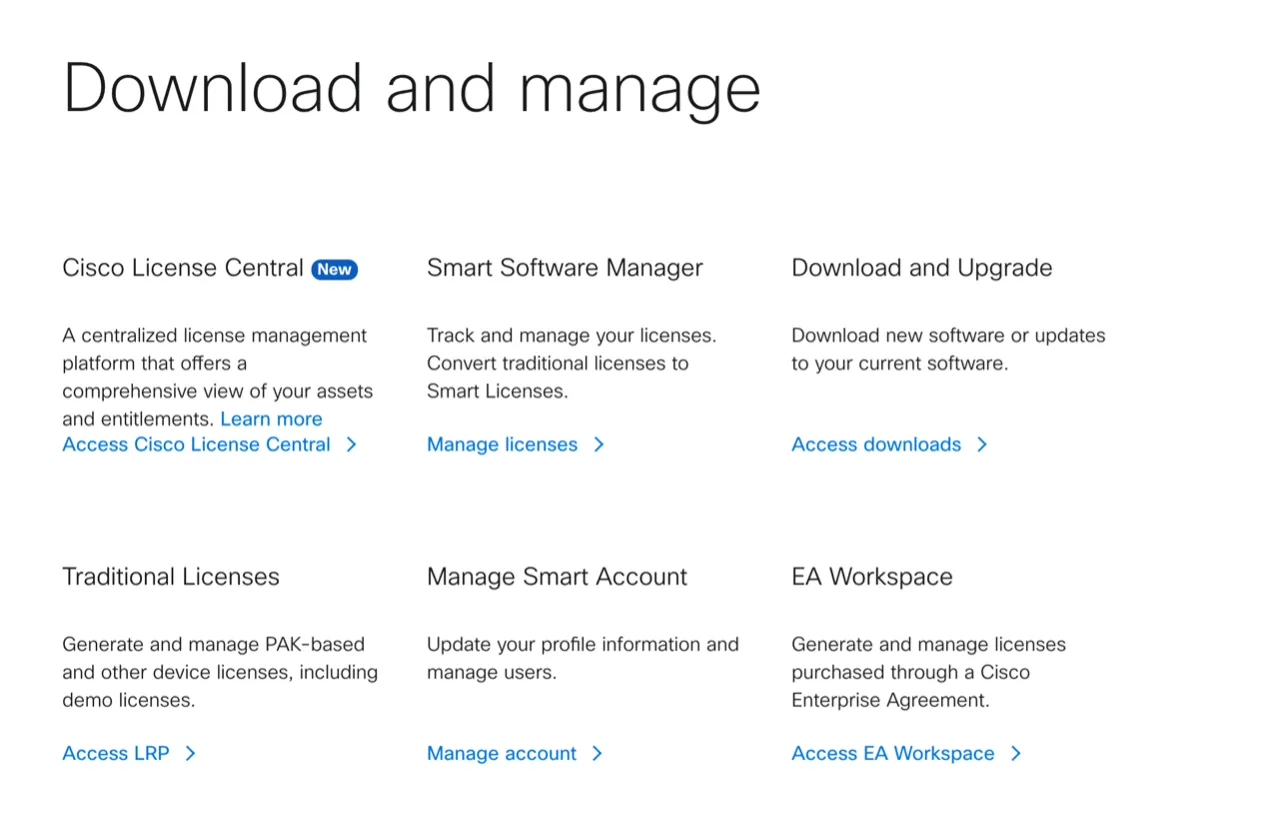Open the Access EA Workspace link

click(893, 754)
